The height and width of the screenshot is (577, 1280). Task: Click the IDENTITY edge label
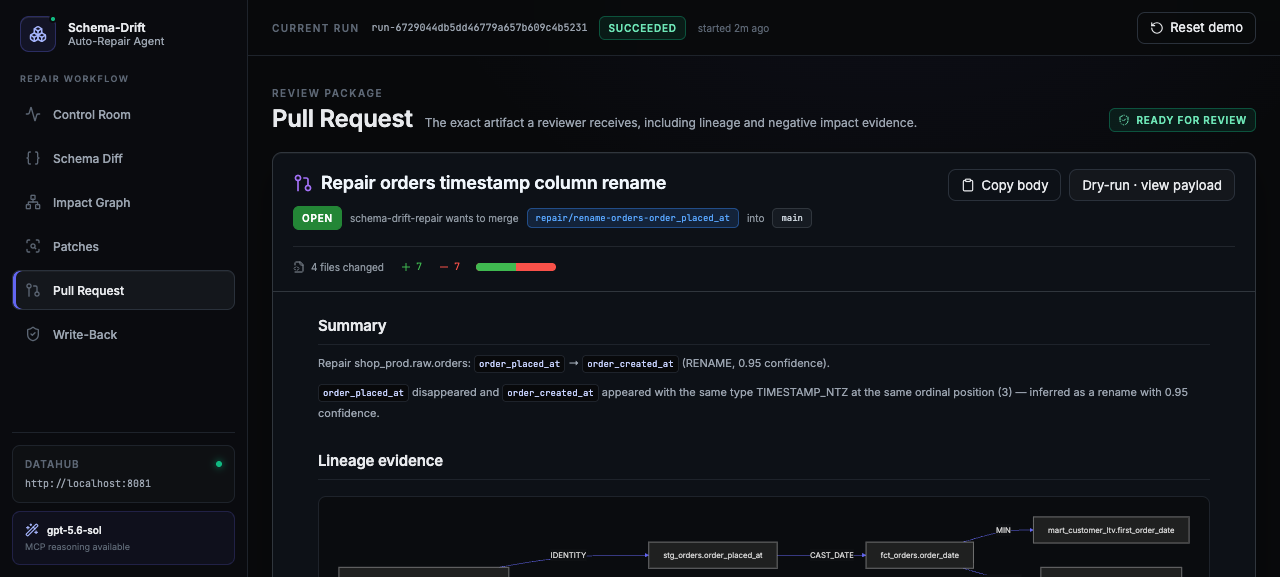[x=568, y=555]
